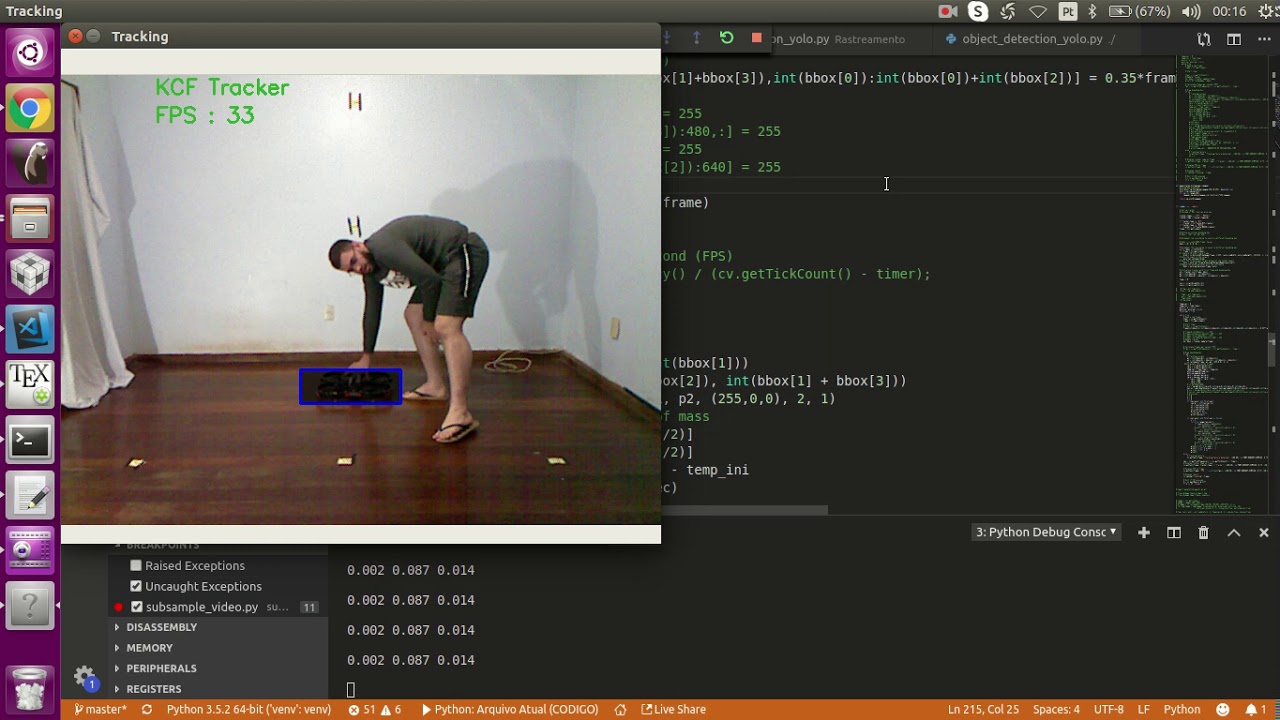Image resolution: width=1280 pixels, height=720 pixels.
Task: Click the Step Into debug arrow
Action: (x=667, y=38)
